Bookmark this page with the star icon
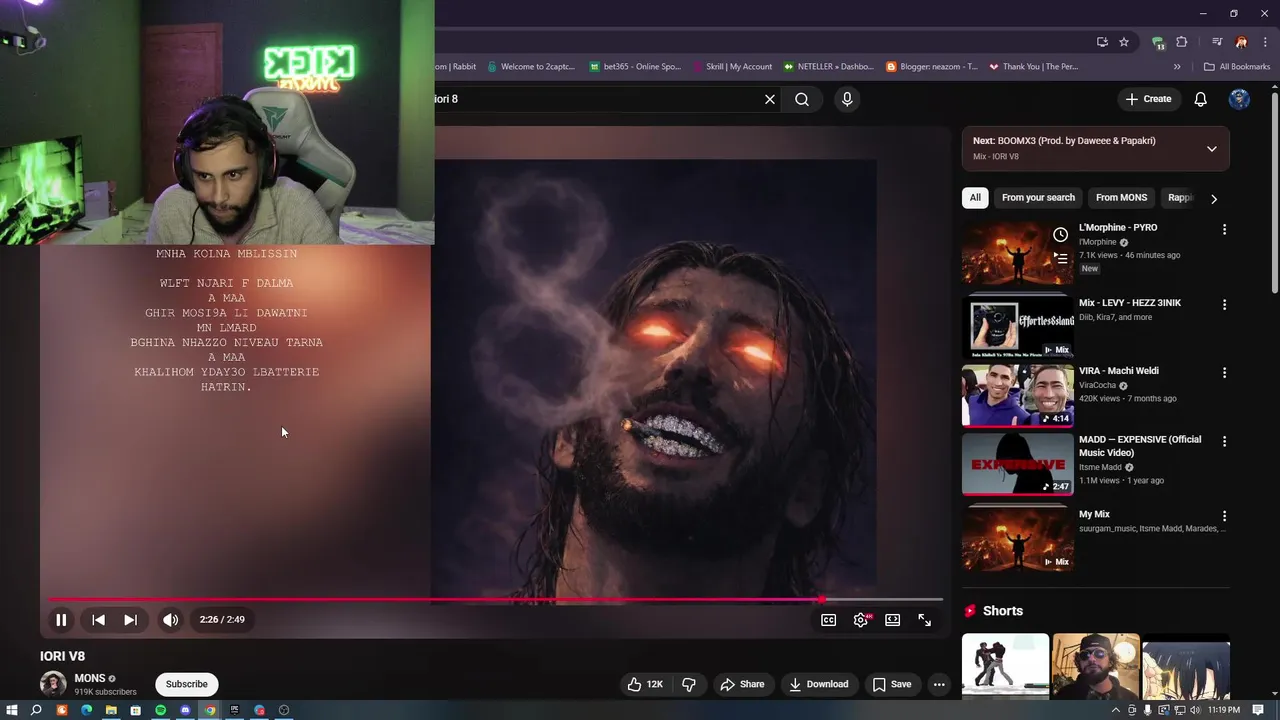The height and width of the screenshot is (720, 1280). point(1124,42)
